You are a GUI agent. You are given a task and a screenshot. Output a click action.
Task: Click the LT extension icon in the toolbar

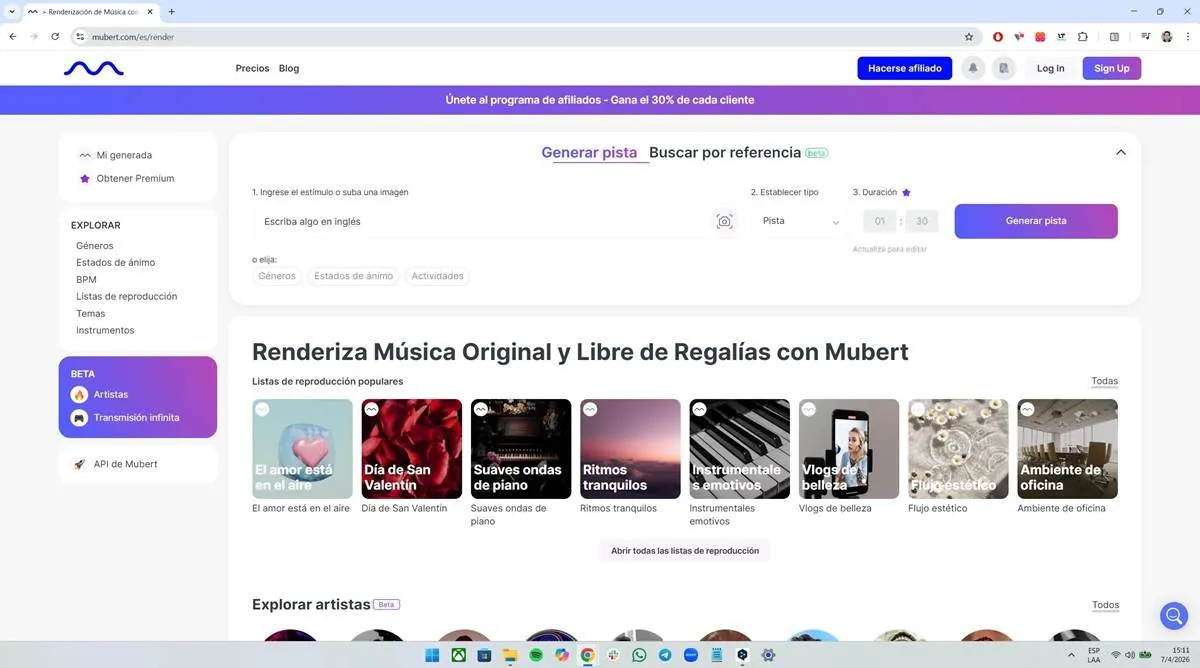click(x=1061, y=36)
